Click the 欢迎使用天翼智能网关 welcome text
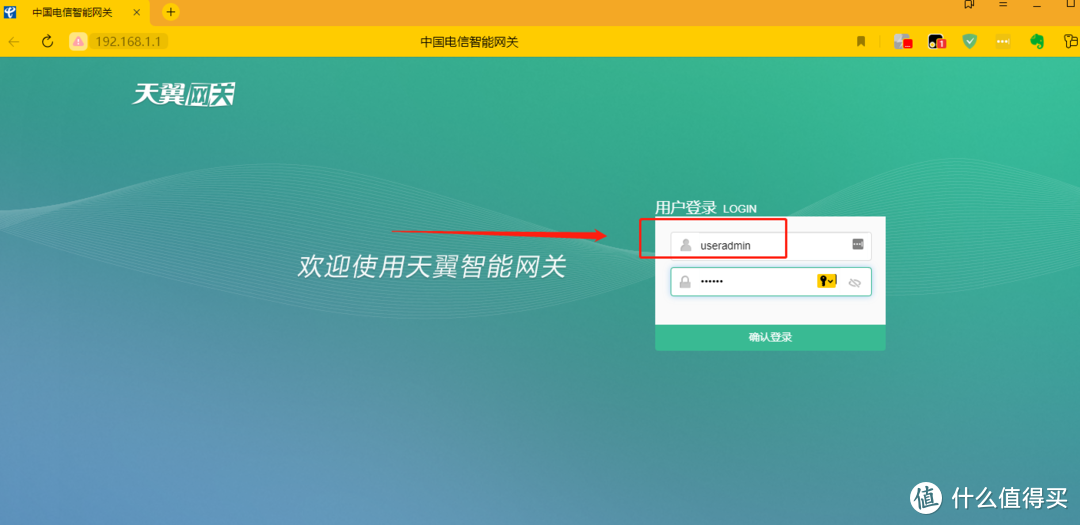The image size is (1080, 525). pyautogui.click(x=431, y=267)
